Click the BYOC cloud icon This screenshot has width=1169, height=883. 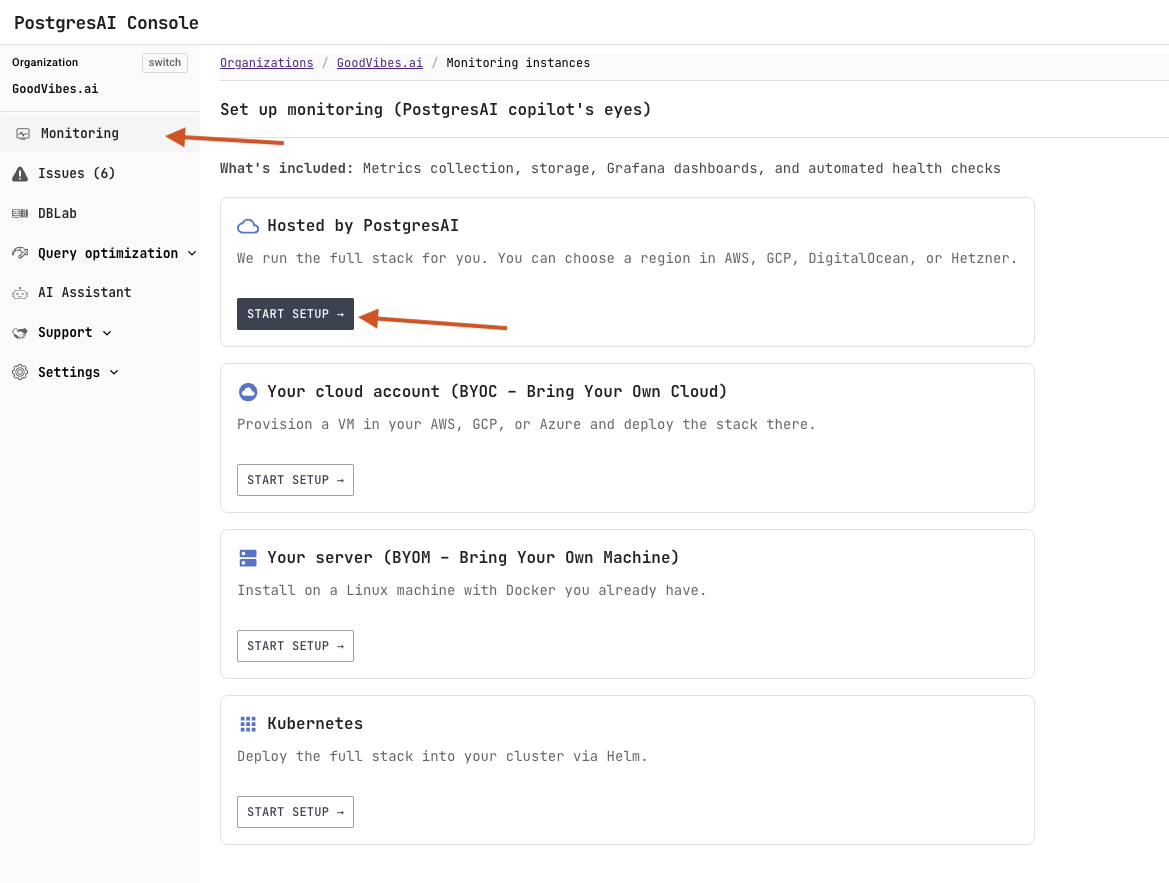(248, 391)
